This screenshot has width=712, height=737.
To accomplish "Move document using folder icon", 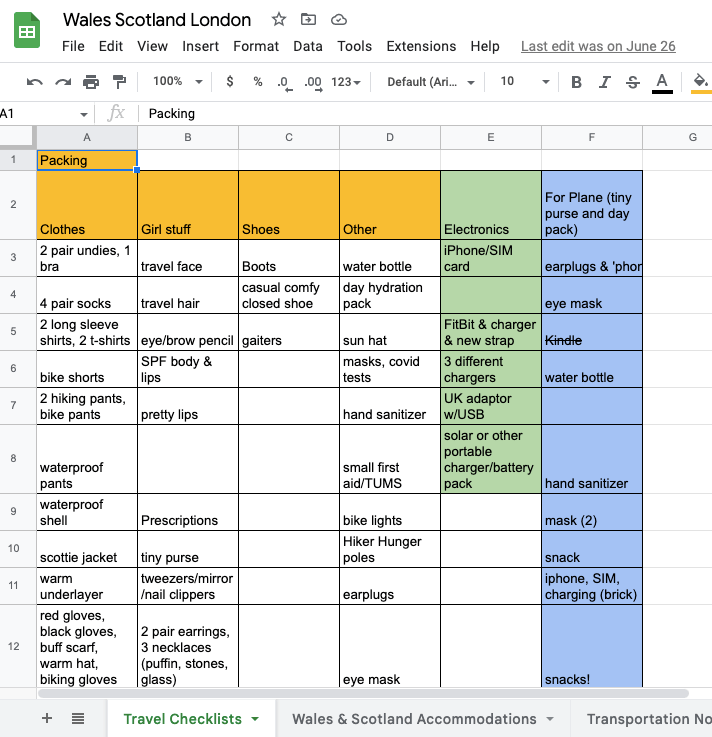I will tap(308, 20).
